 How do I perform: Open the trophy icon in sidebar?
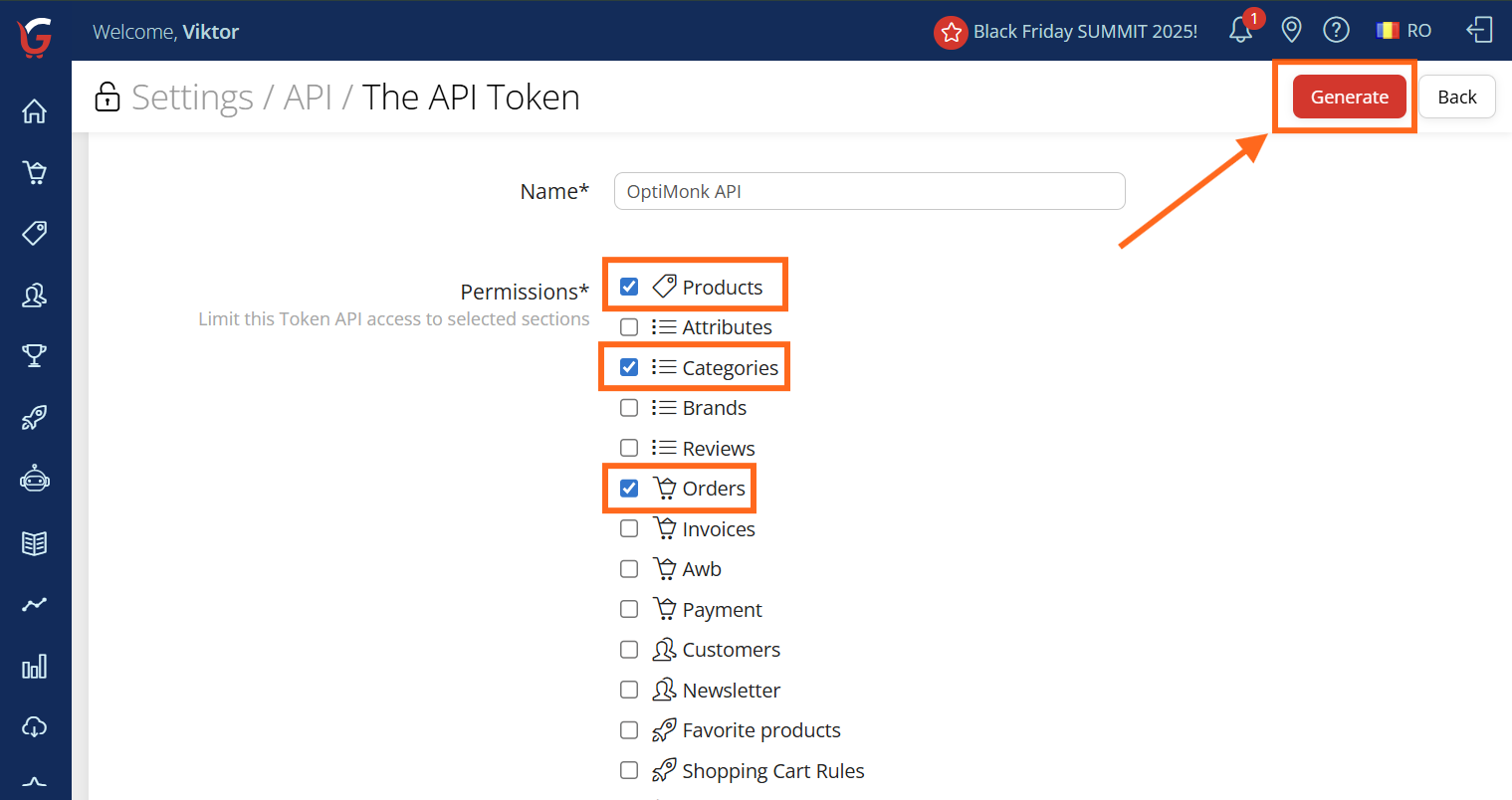[x=35, y=355]
